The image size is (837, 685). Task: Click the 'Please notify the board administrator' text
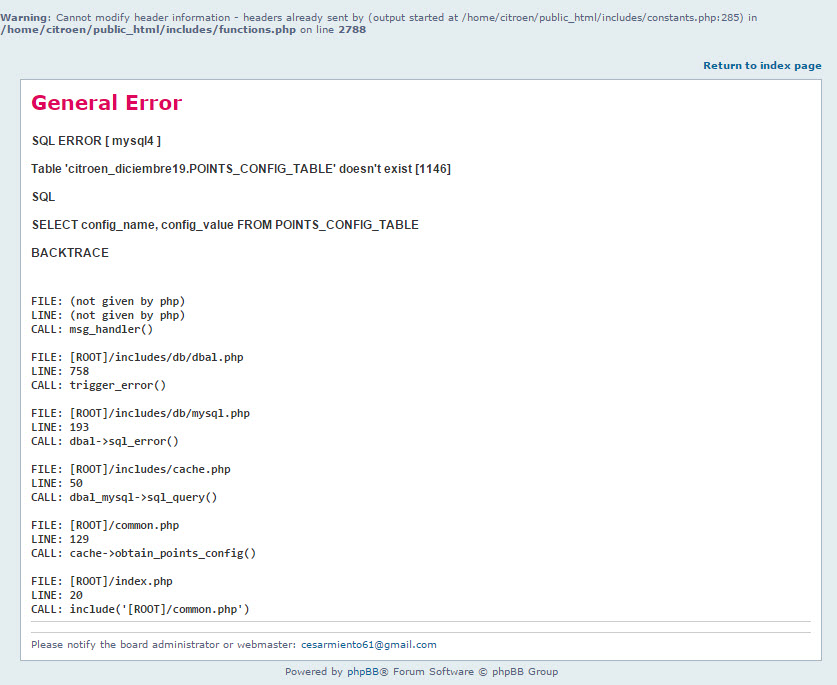[163, 644]
